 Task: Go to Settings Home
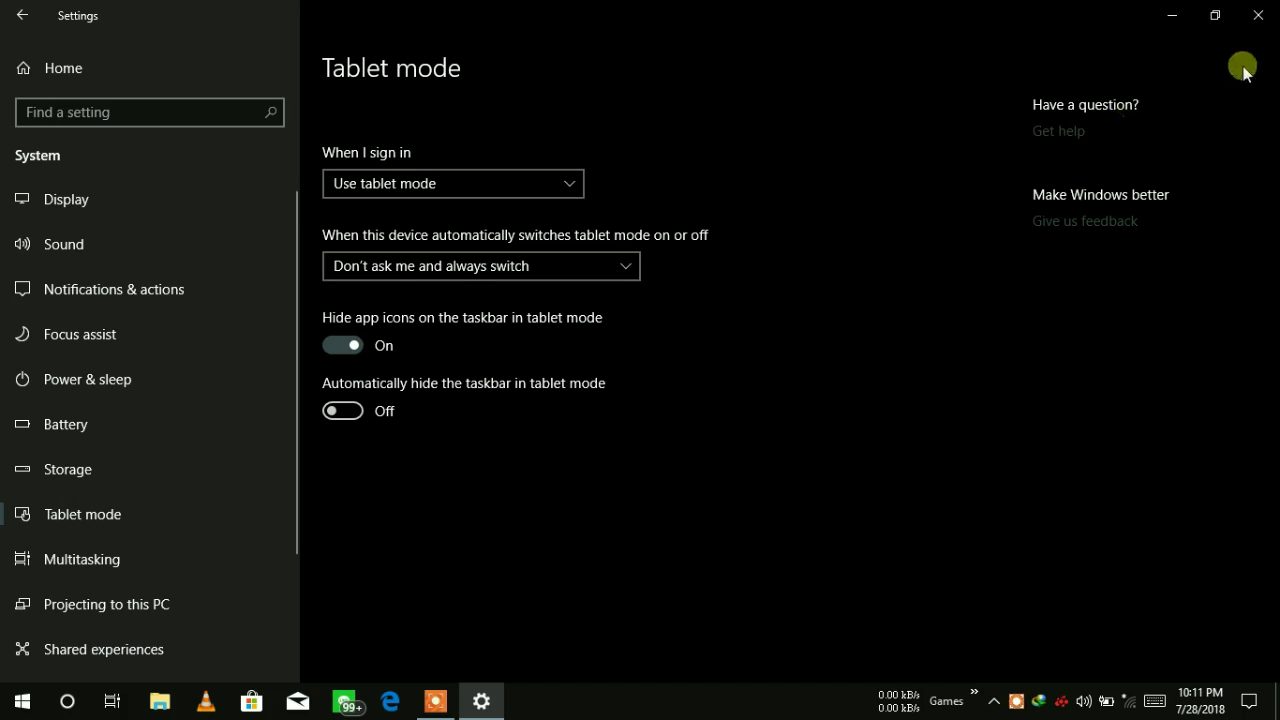[63, 68]
